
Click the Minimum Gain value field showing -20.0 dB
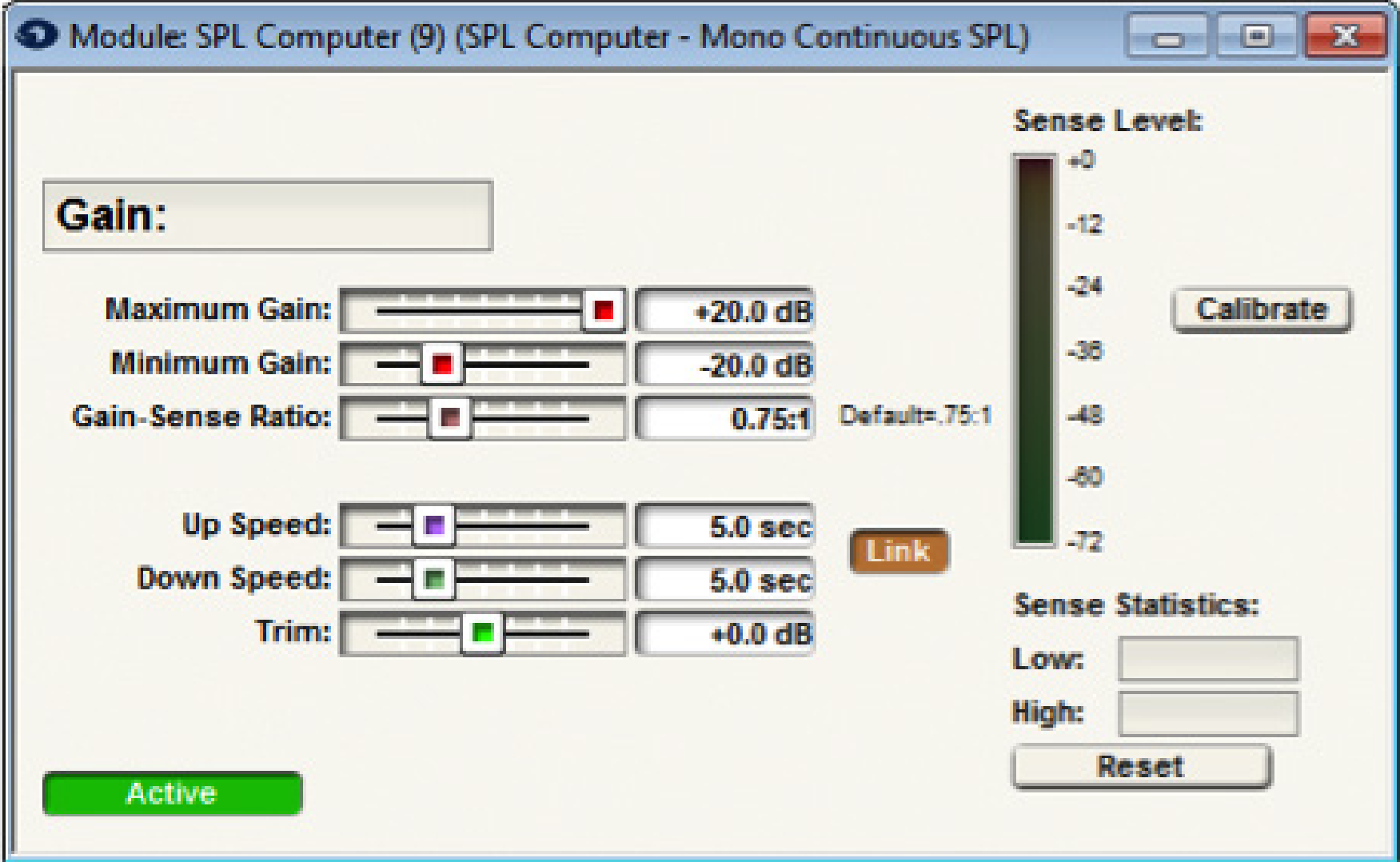pos(724,365)
